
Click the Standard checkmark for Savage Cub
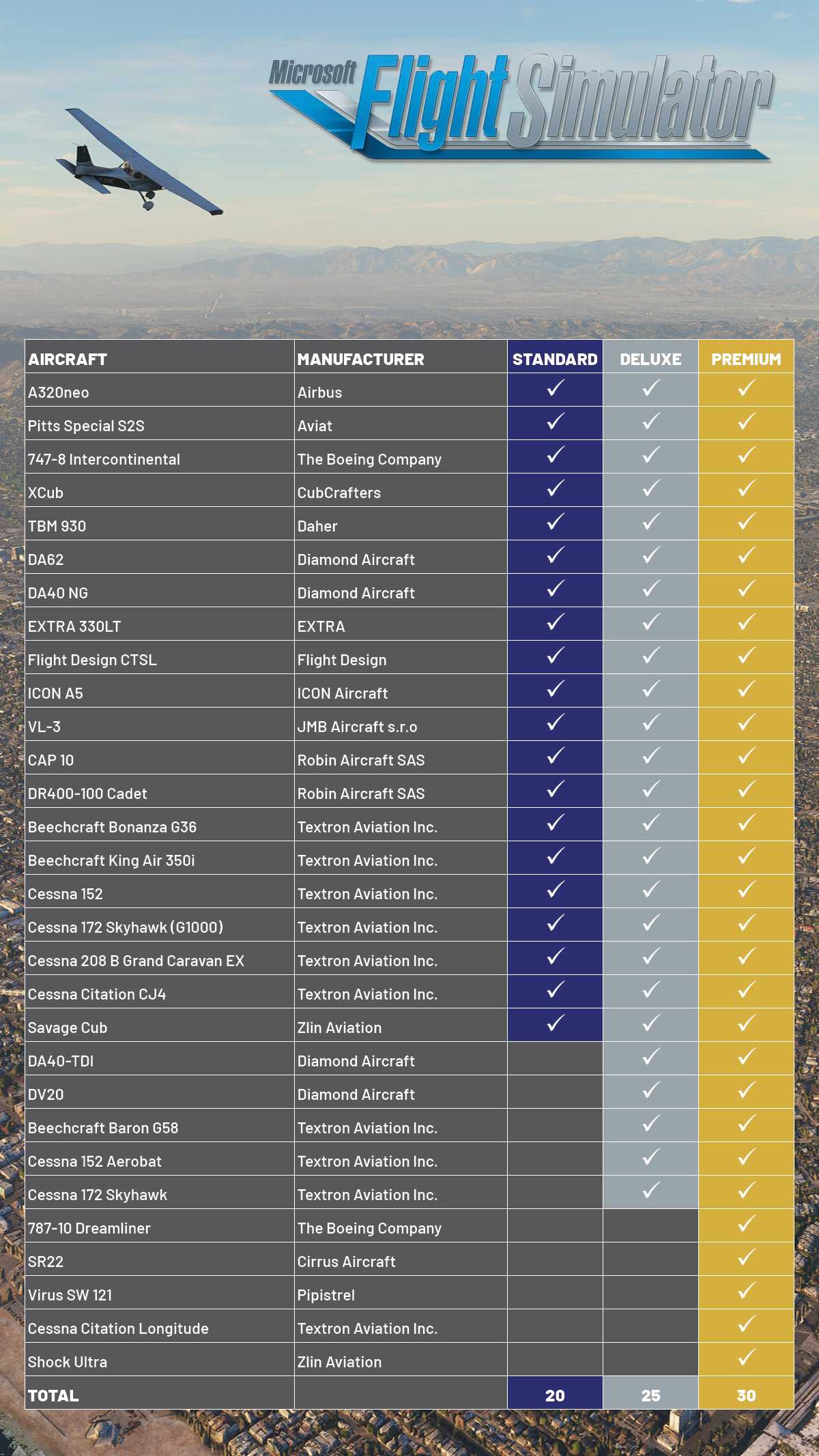(556, 1024)
